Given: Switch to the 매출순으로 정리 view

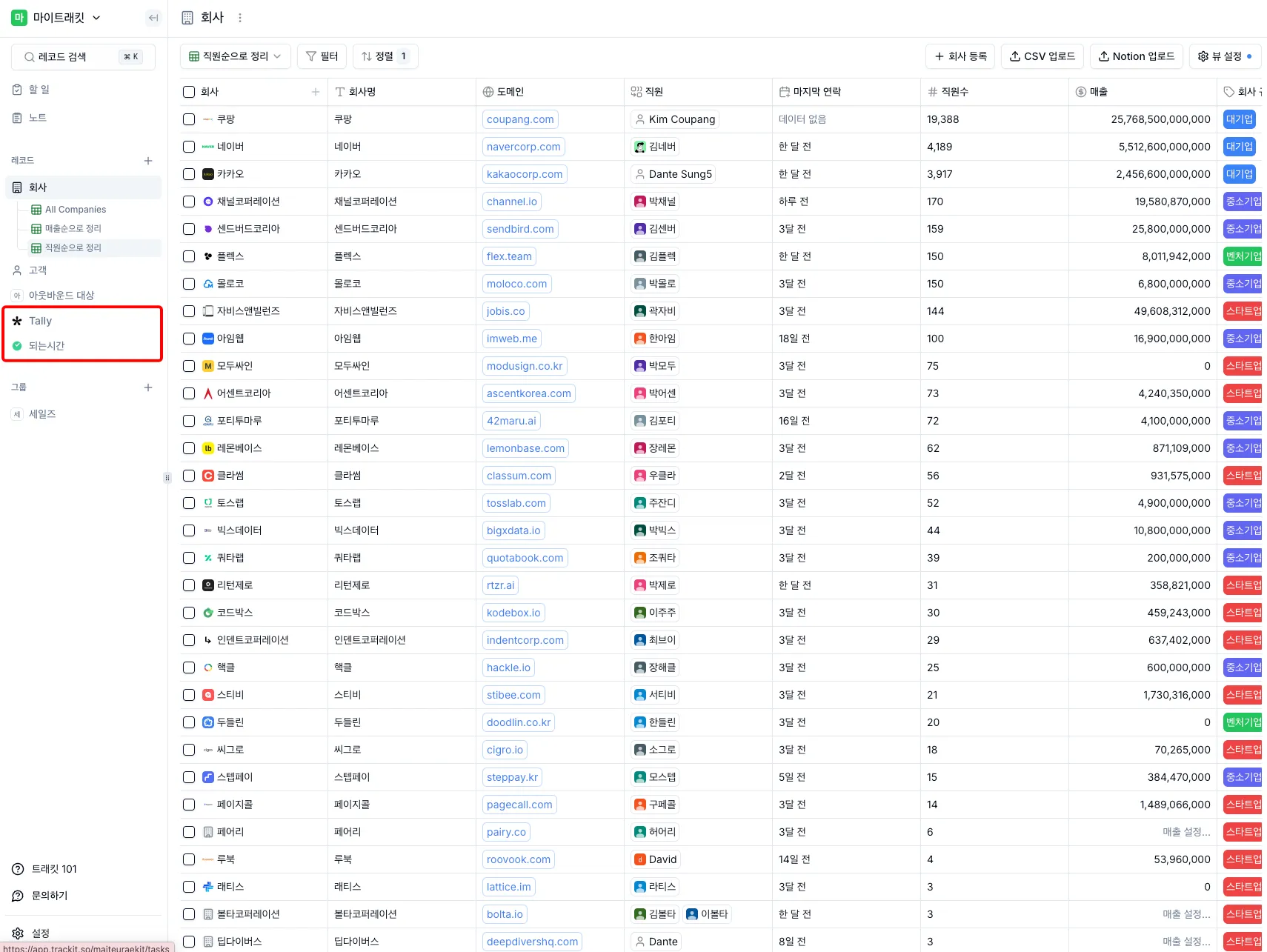Looking at the screenshot, I should click(x=73, y=228).
